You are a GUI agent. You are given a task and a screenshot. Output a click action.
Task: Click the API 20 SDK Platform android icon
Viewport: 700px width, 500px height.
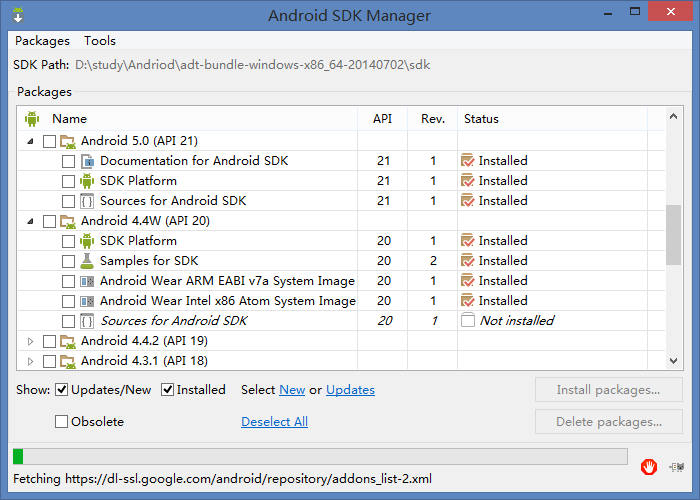coord(87,241)
